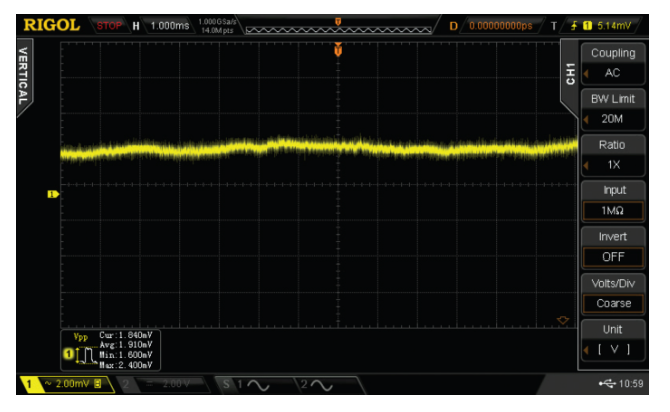Click the 10:59 clock display
This screenshot has width=670, height=412.
point(631,384)
